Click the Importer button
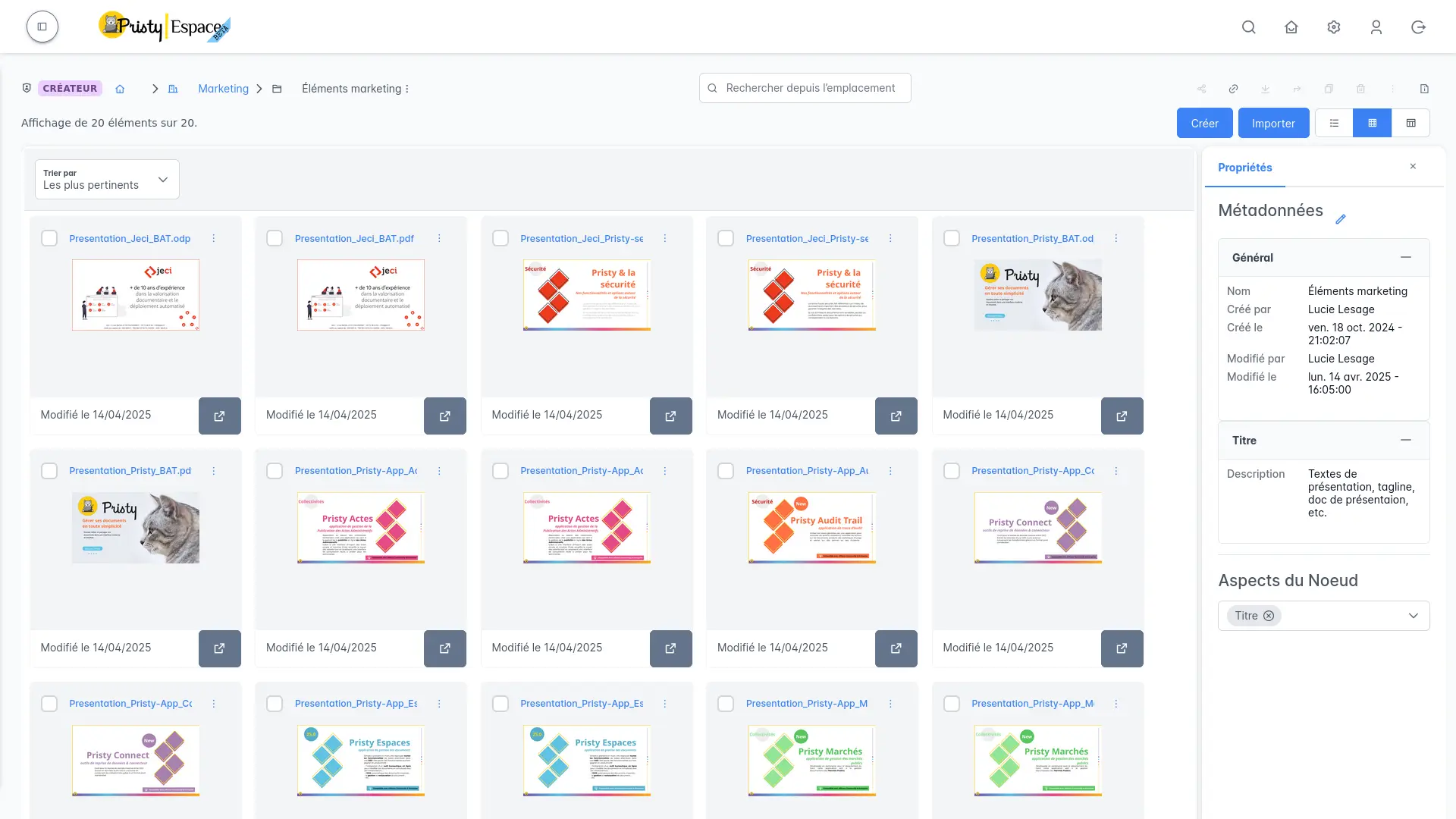 [1274, 123]
